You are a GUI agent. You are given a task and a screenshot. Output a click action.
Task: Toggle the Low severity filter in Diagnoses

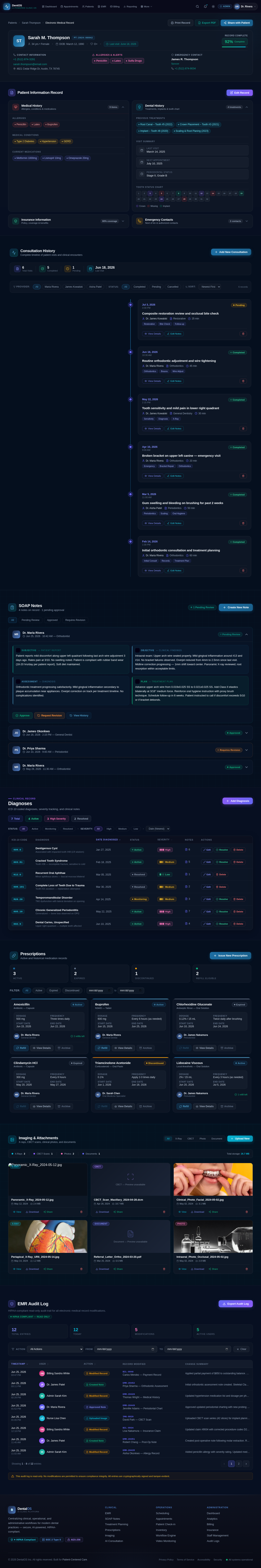136,828
